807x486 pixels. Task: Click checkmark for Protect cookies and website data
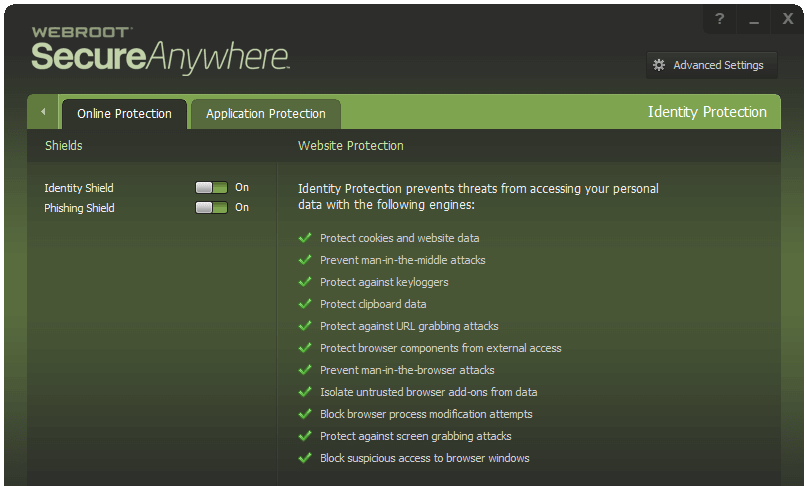click(x=305, y=237)
